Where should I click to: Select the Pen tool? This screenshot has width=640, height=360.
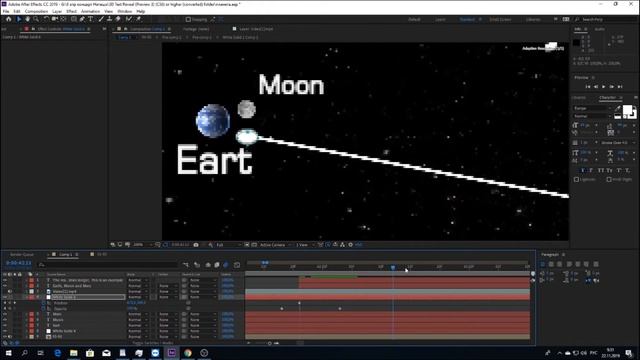click(82, 19)
